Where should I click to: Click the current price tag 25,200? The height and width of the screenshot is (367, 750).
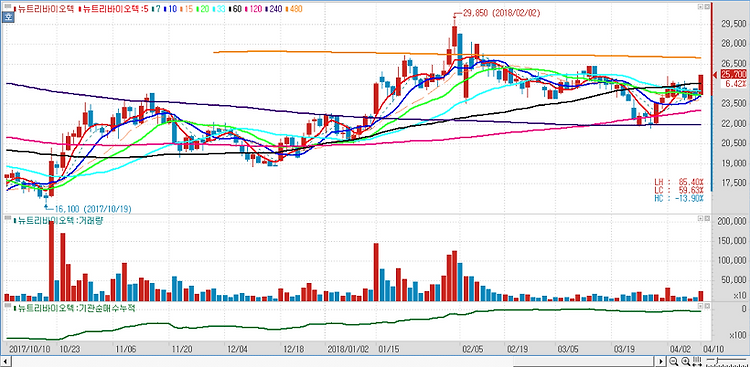click(733, 74)
